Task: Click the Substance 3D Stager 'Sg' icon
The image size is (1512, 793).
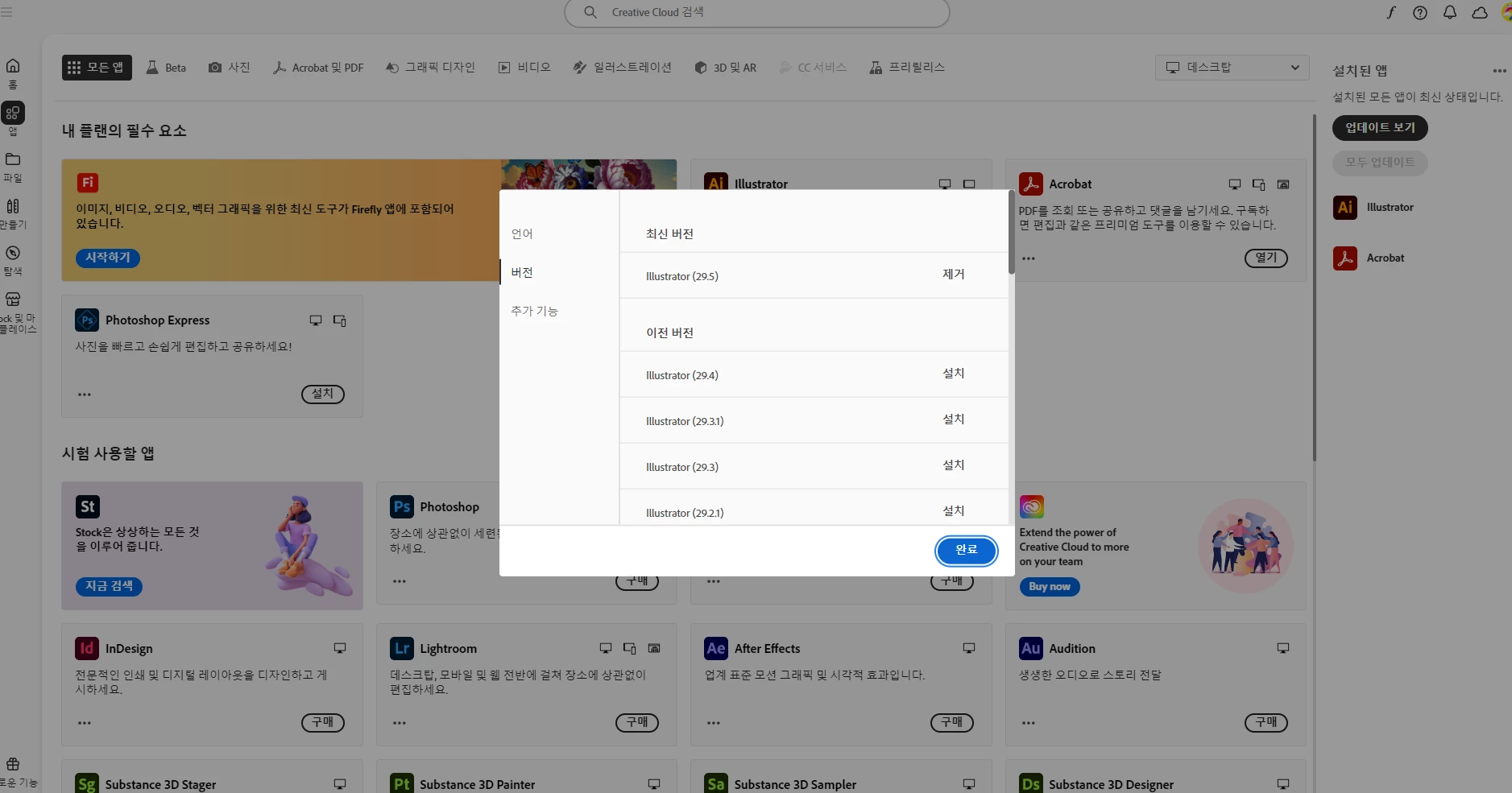Action: [87, 783]
